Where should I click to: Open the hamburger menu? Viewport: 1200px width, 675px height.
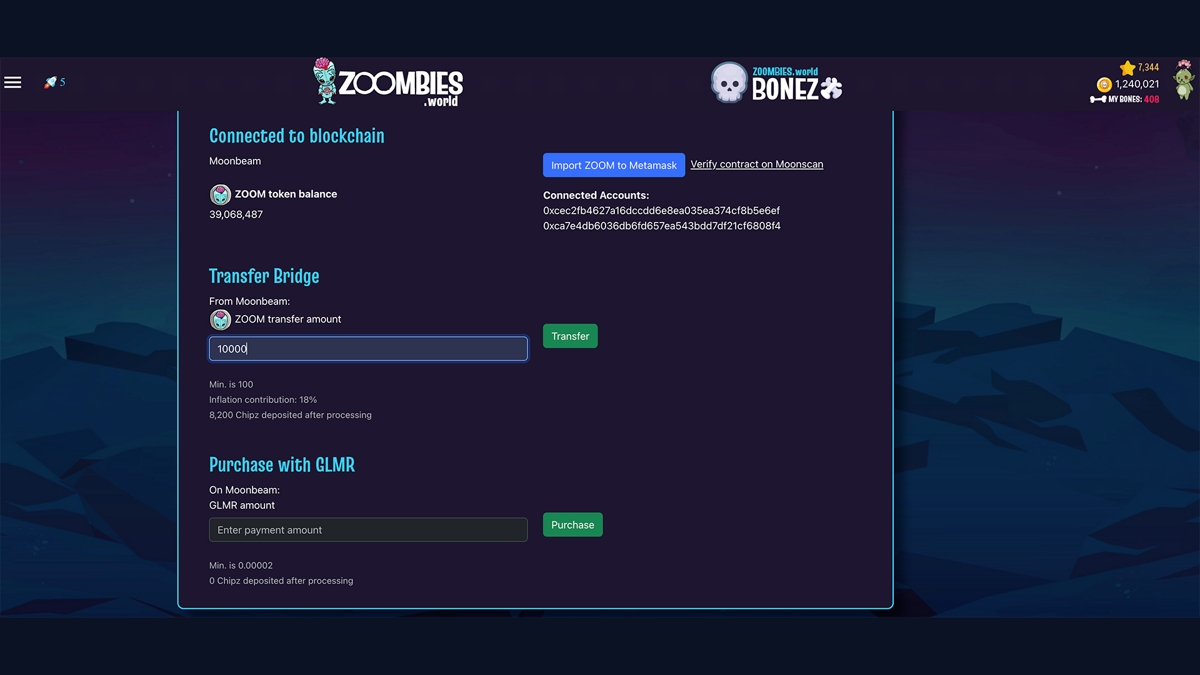13,82
